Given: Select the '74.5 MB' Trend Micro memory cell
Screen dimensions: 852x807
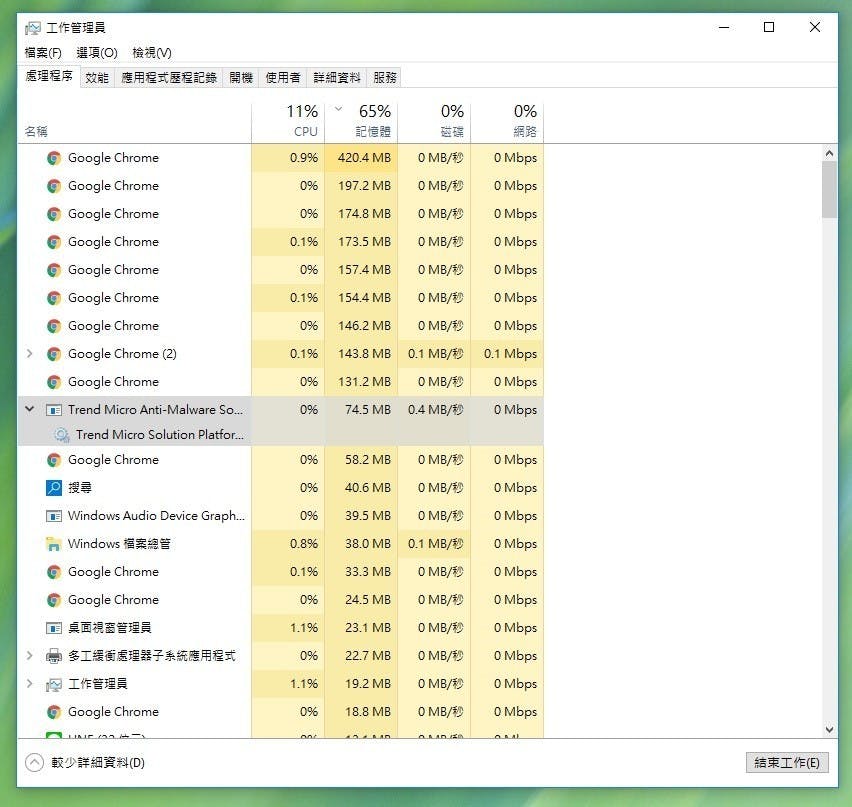Looking at the screenshot, I should point(361,410).
